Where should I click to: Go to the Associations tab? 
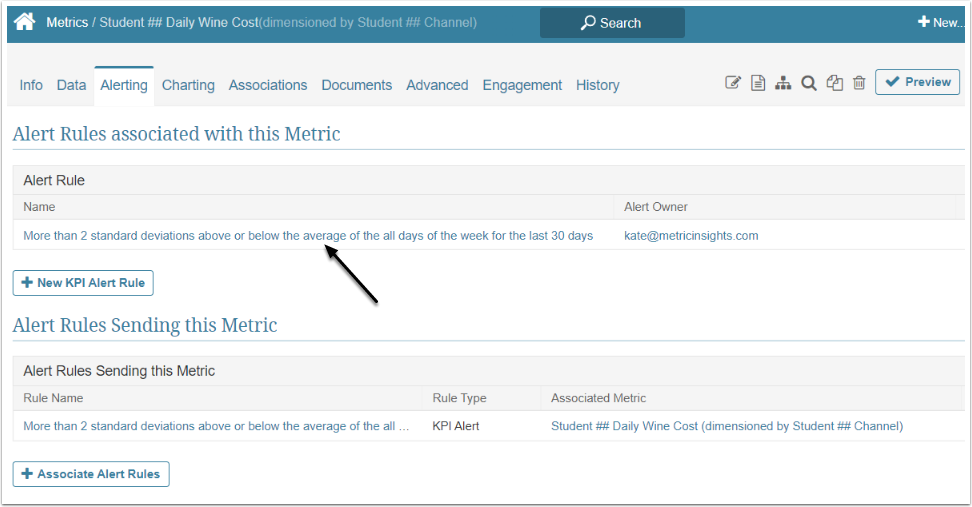tap(268, 85)
